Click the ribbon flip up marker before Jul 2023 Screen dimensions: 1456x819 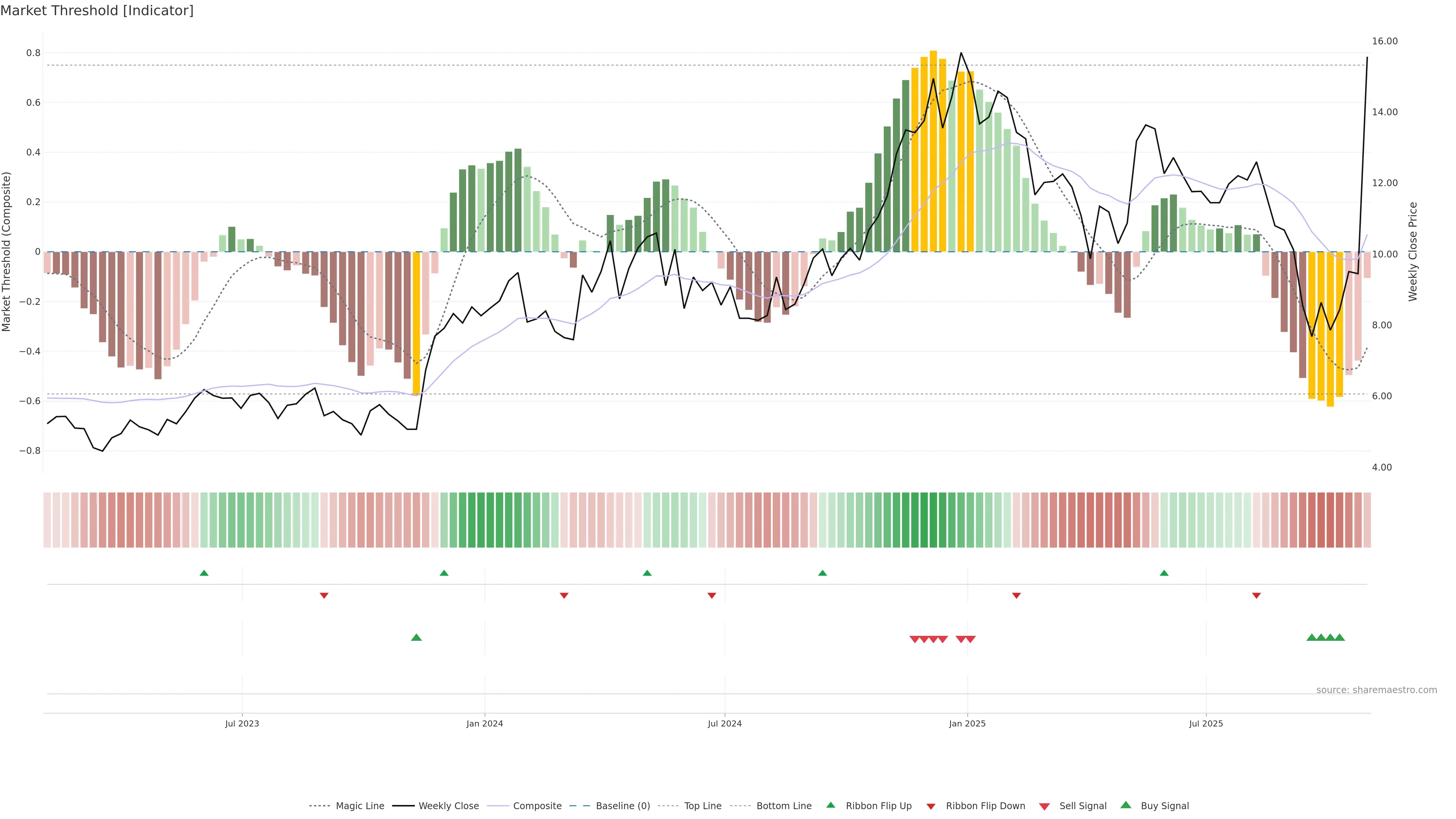pos(204,573)
